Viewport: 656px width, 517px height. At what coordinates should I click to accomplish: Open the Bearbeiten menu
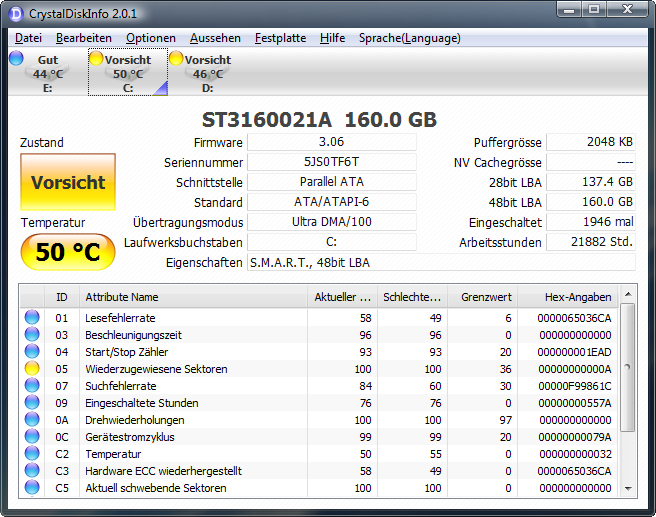[84, 38]
